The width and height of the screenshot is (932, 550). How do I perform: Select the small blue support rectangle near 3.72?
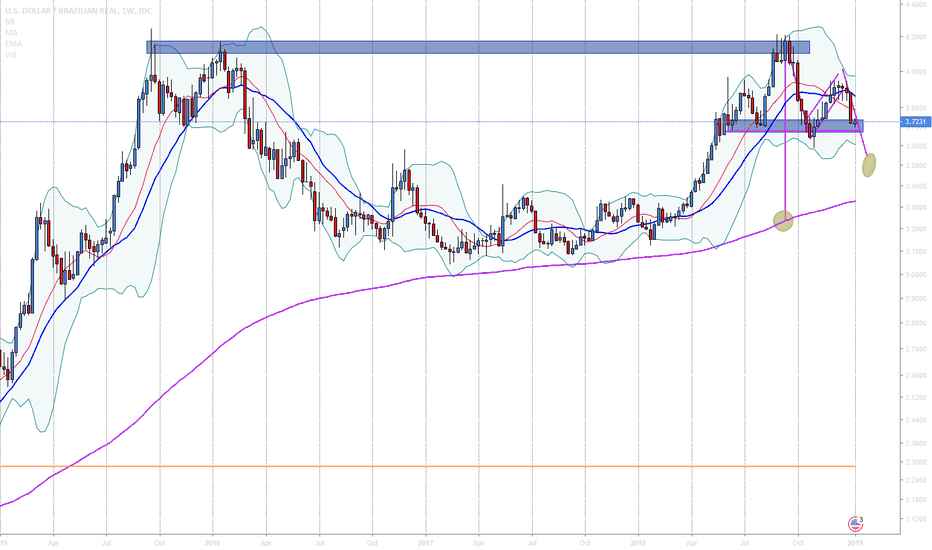pyautogui.click(x=794, y=125)
